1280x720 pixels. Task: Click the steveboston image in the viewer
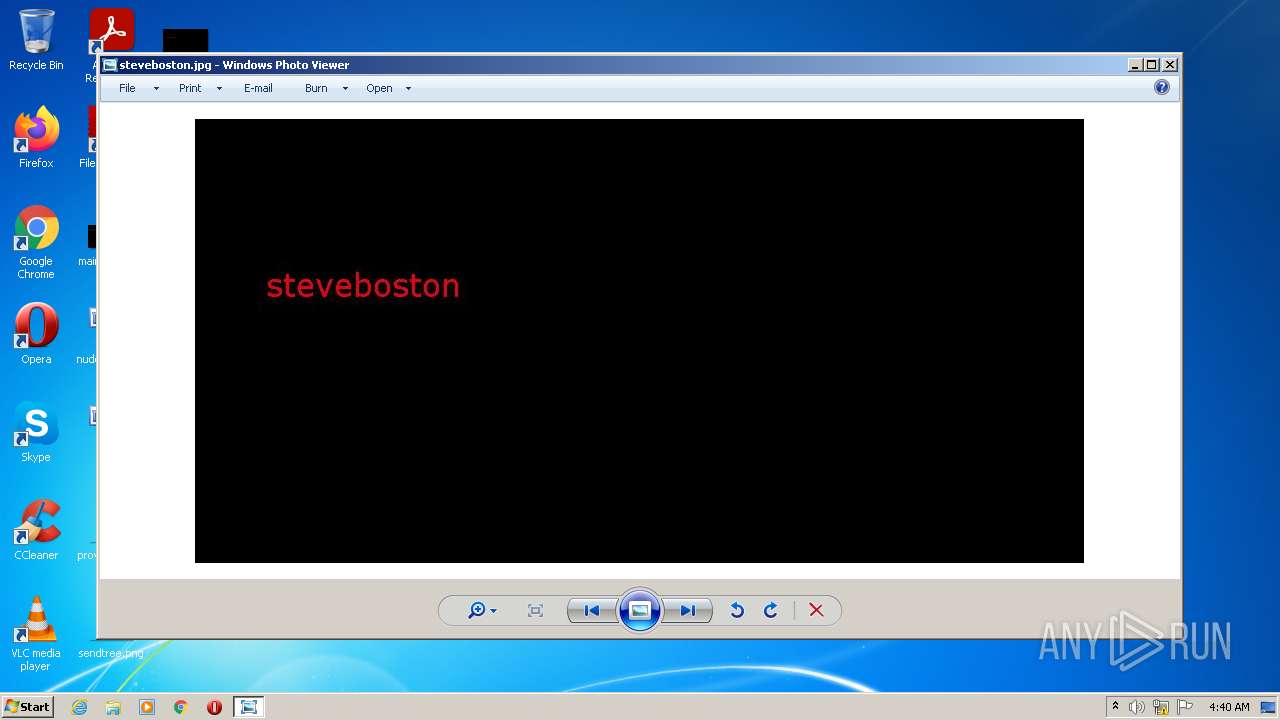(639, 341)
